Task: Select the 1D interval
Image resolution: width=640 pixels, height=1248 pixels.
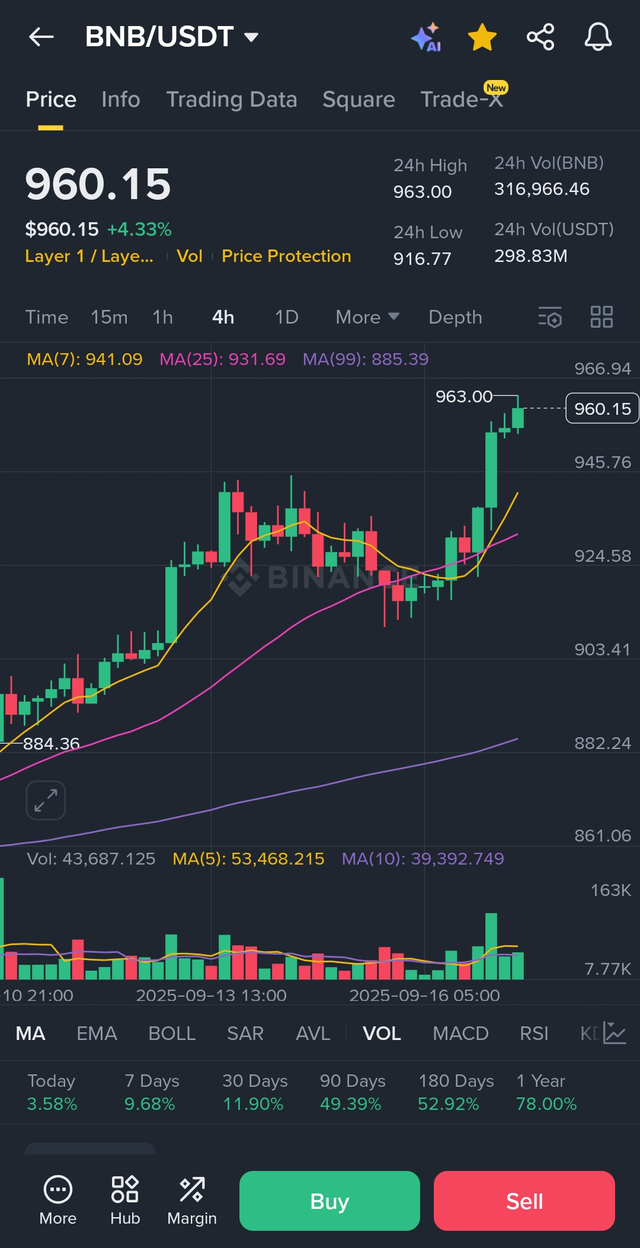Action: point(287,317)
